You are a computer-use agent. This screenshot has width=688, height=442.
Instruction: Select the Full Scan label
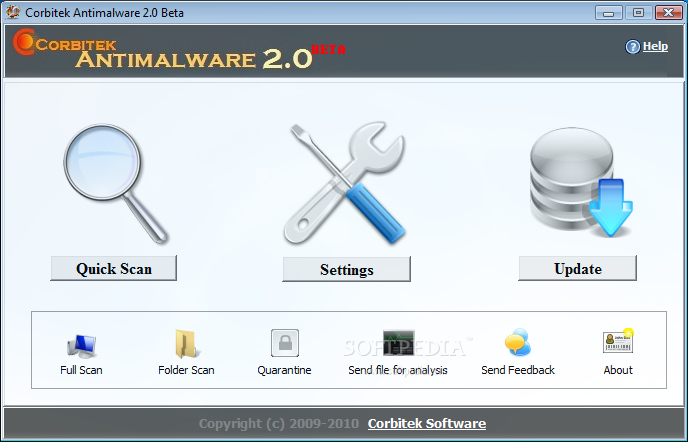(81, 370)
